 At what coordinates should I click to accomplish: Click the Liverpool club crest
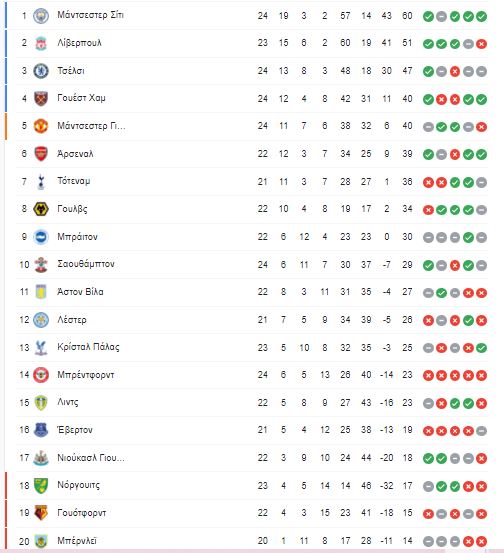click(41, 43)
